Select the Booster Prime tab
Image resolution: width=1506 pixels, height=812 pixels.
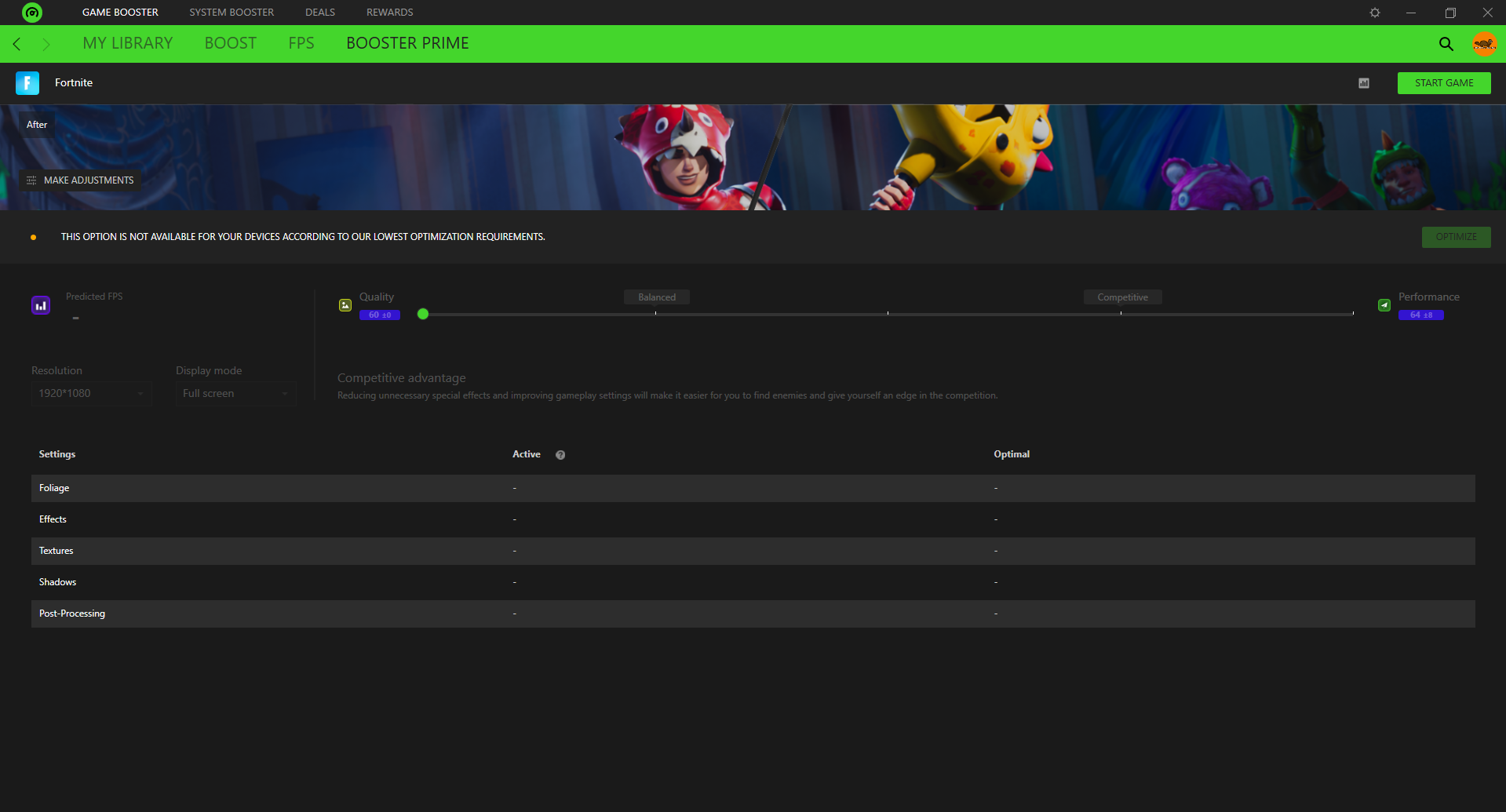(408, 43)
